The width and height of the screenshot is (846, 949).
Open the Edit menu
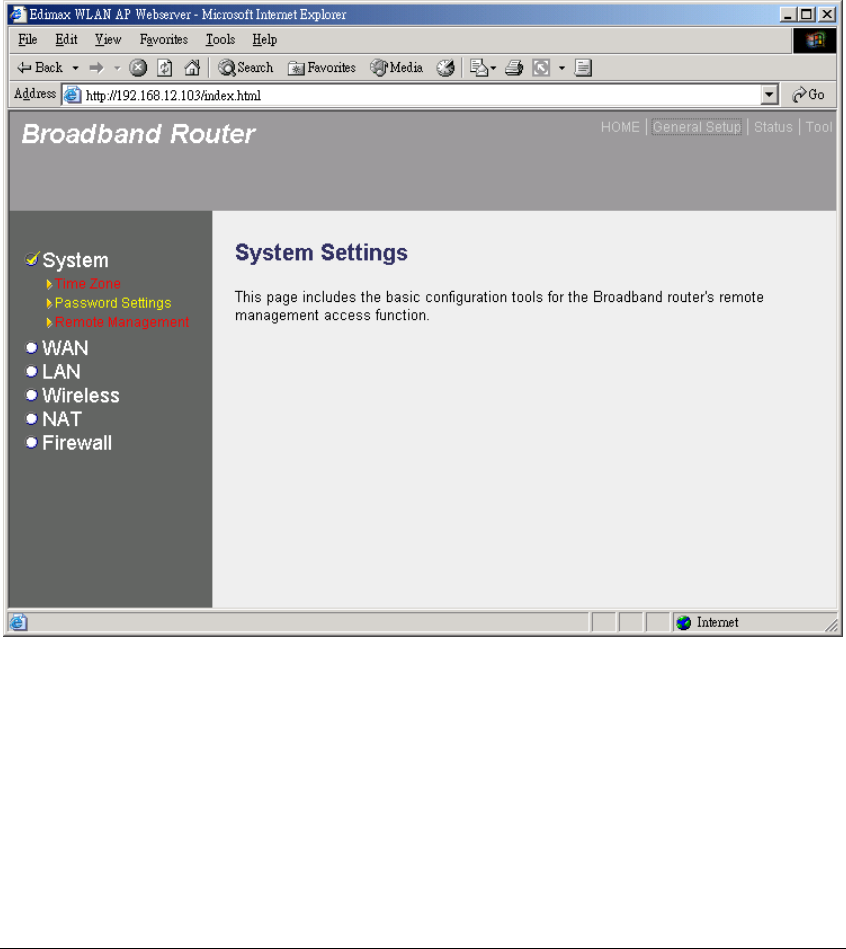tap(67, 40)
